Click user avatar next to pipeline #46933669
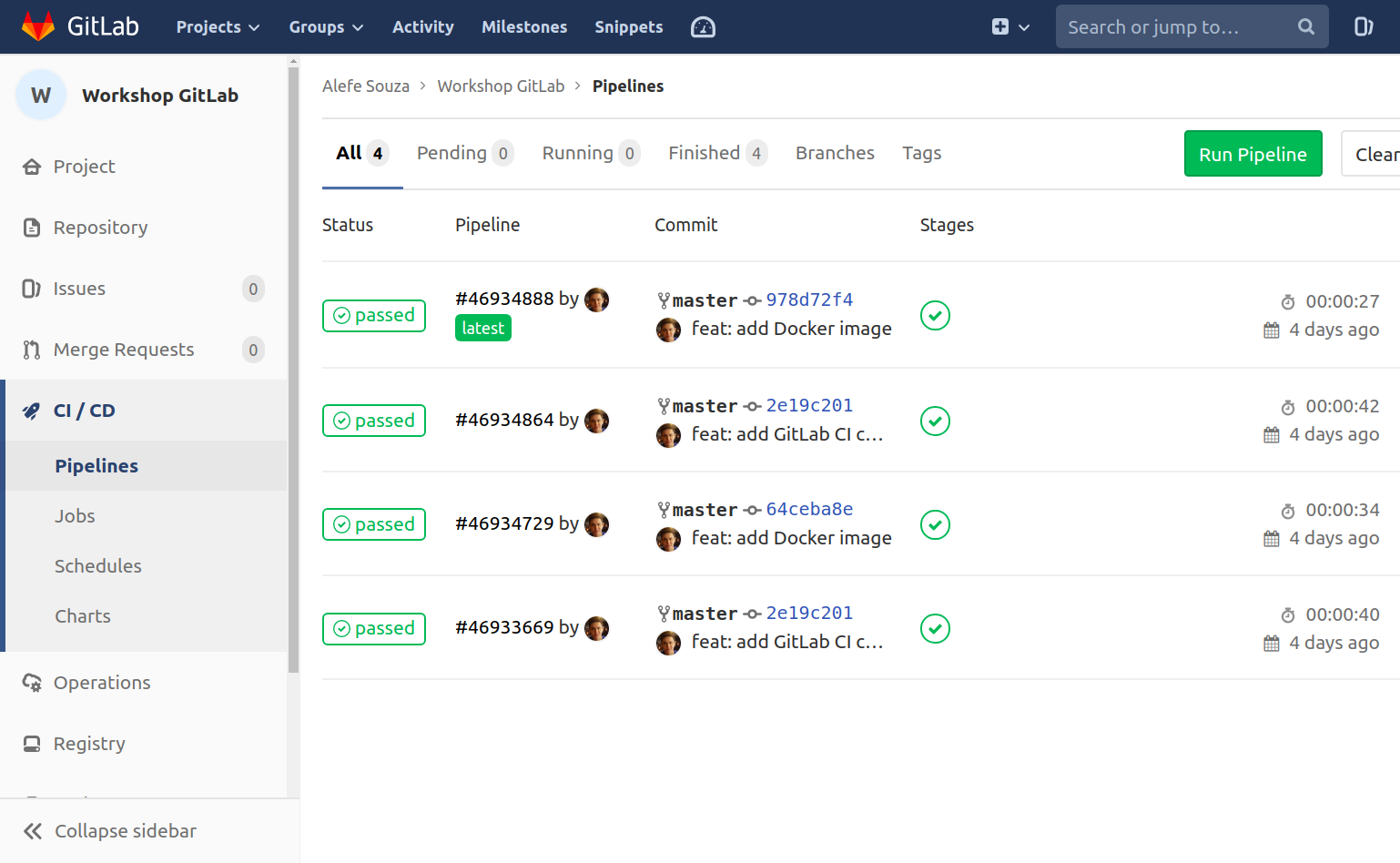This screenshot has height=863, width=1400. pos(596,628)
